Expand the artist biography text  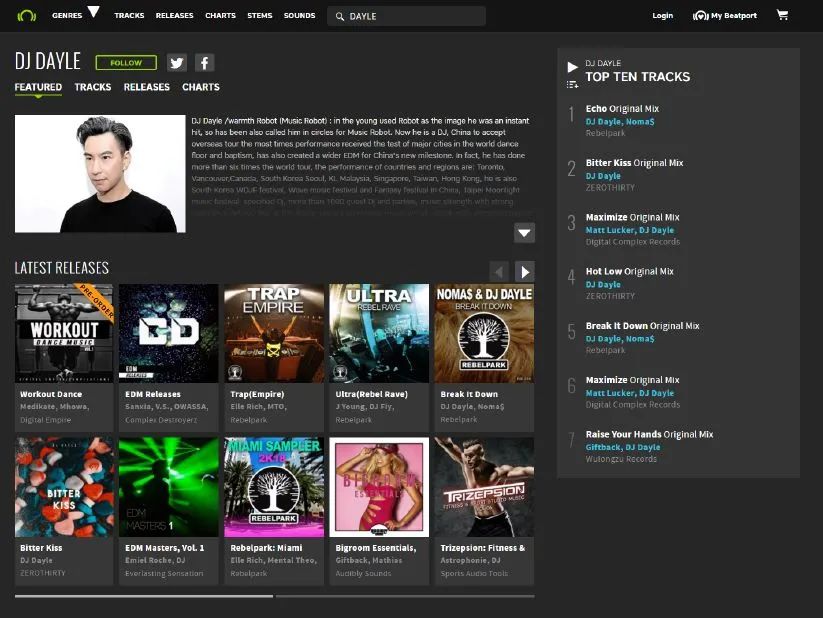coord(524,233)
